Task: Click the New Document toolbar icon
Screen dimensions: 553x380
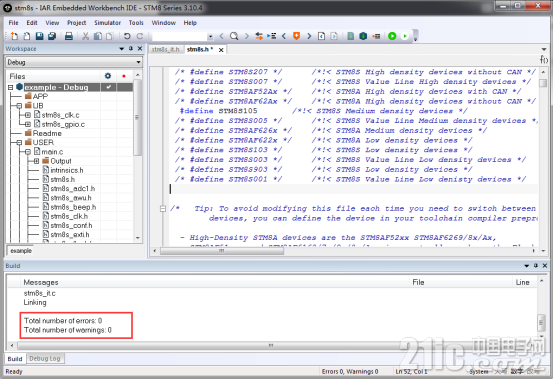Action: point(14,36)
